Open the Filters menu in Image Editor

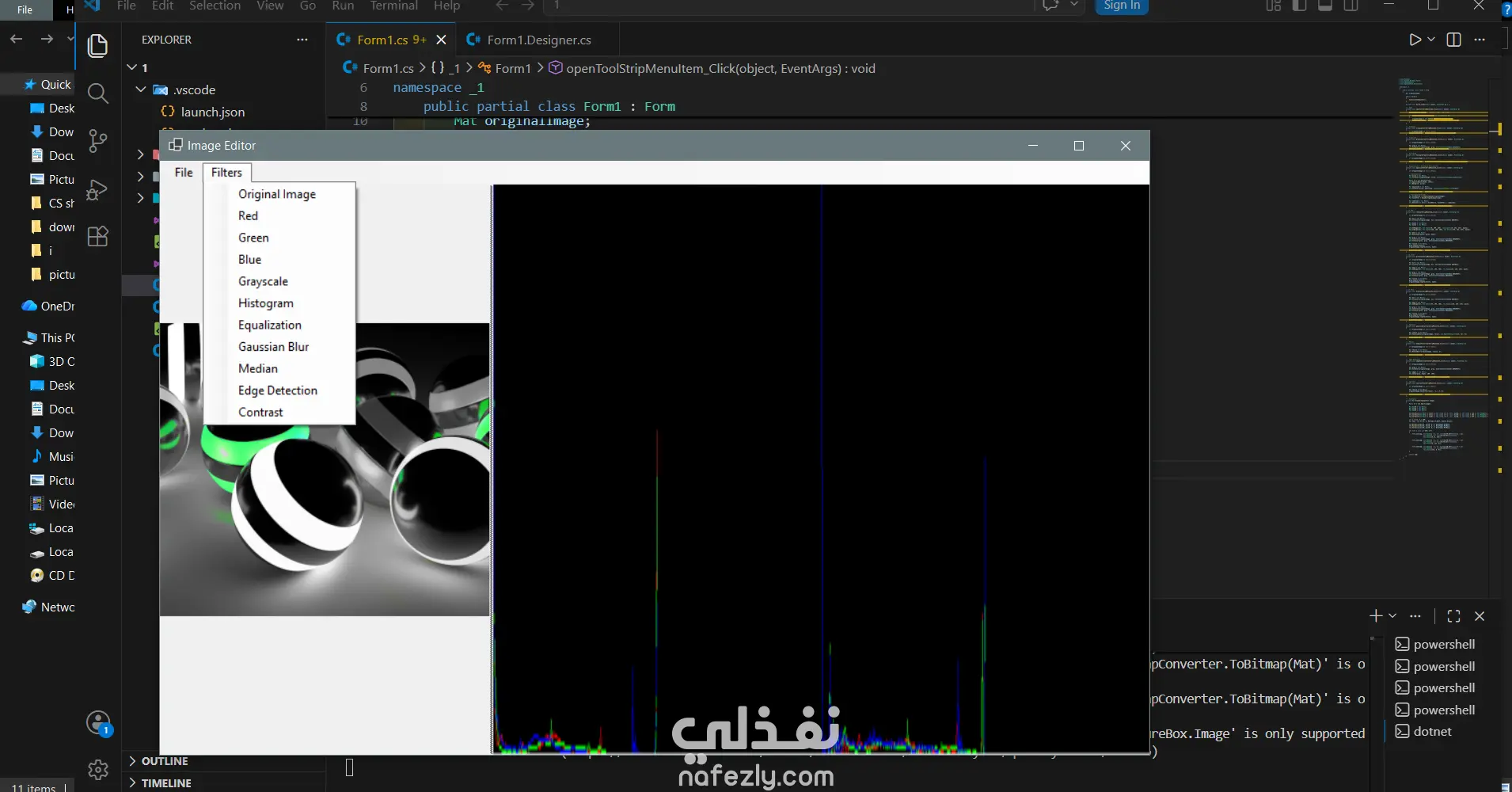226,173
